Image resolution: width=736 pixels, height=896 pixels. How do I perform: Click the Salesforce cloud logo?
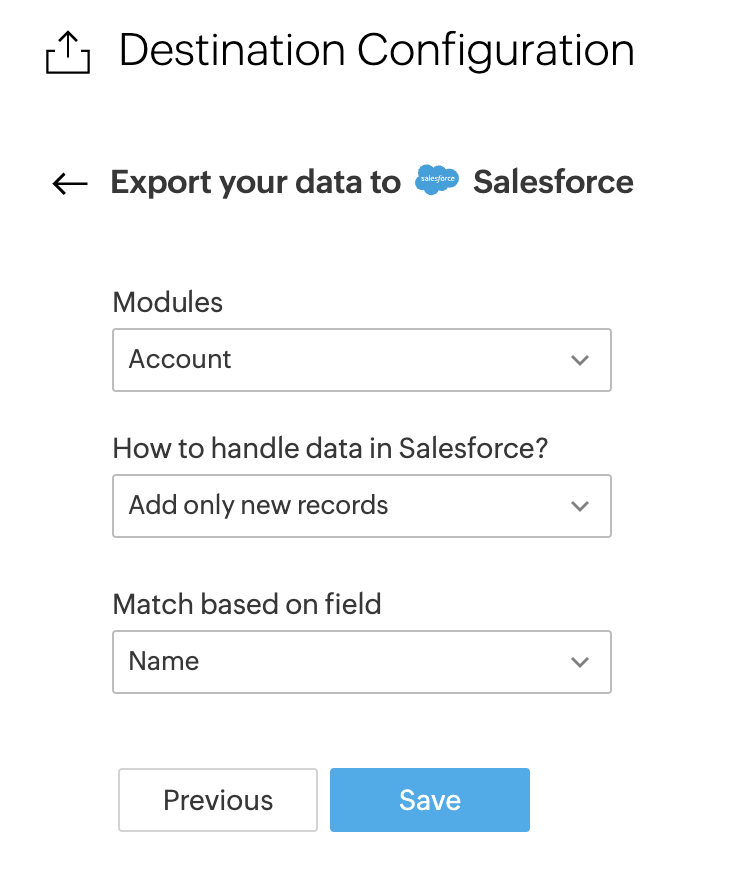437,181
